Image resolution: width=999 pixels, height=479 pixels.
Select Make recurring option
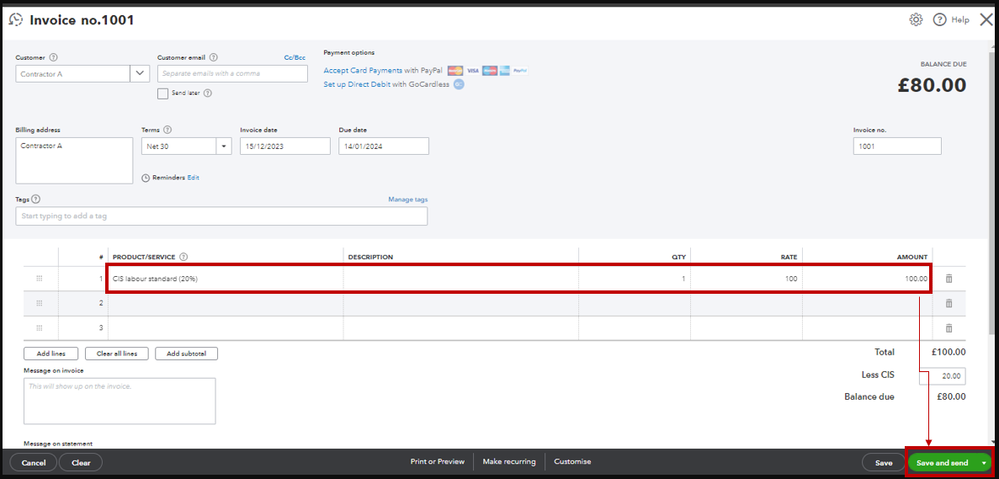[509, 462]
